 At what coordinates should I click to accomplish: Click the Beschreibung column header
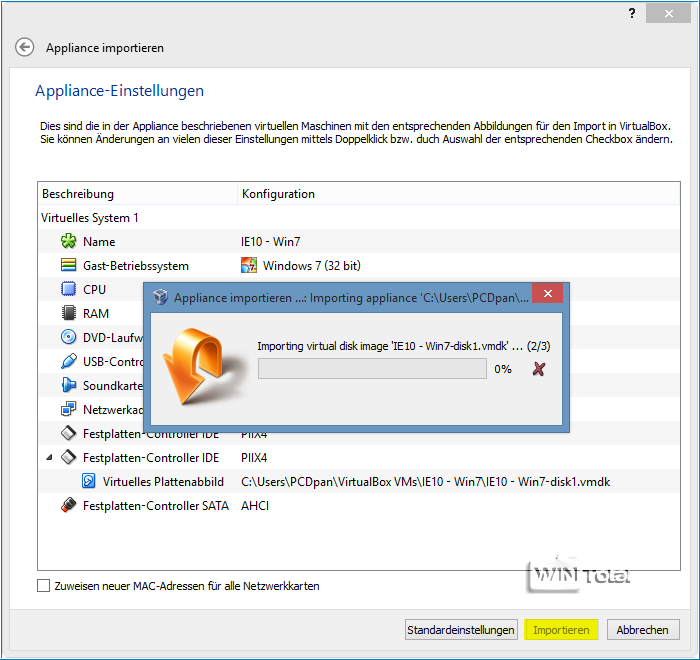(138, 194)
